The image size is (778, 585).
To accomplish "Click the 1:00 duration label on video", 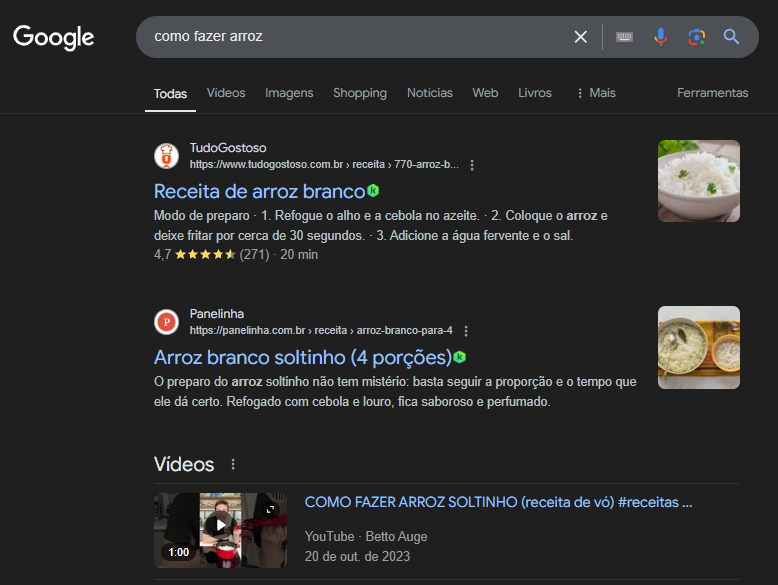I will pos(179,552).
